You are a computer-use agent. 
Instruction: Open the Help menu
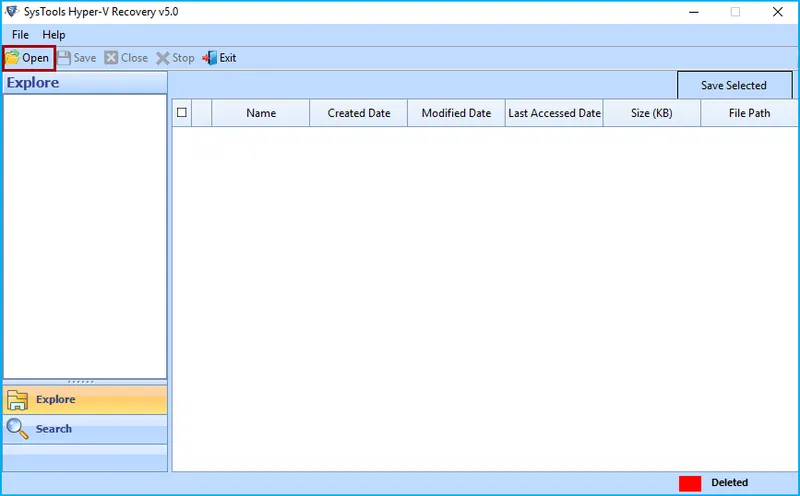(53, 35)
